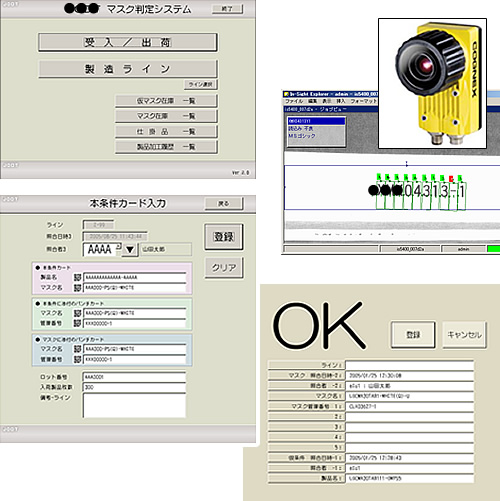Open the フォーマット menu
500x501 pixels.
[x=363, y=101]
